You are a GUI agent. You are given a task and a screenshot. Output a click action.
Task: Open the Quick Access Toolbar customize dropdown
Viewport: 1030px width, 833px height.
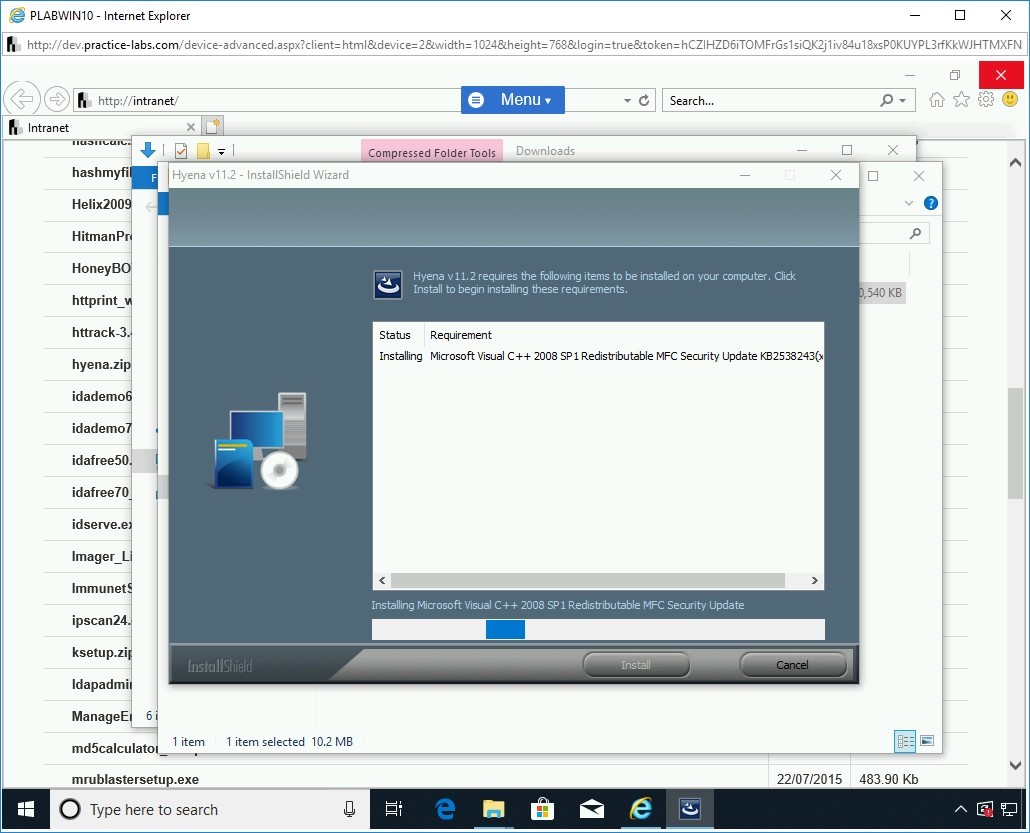click(222, 152)
